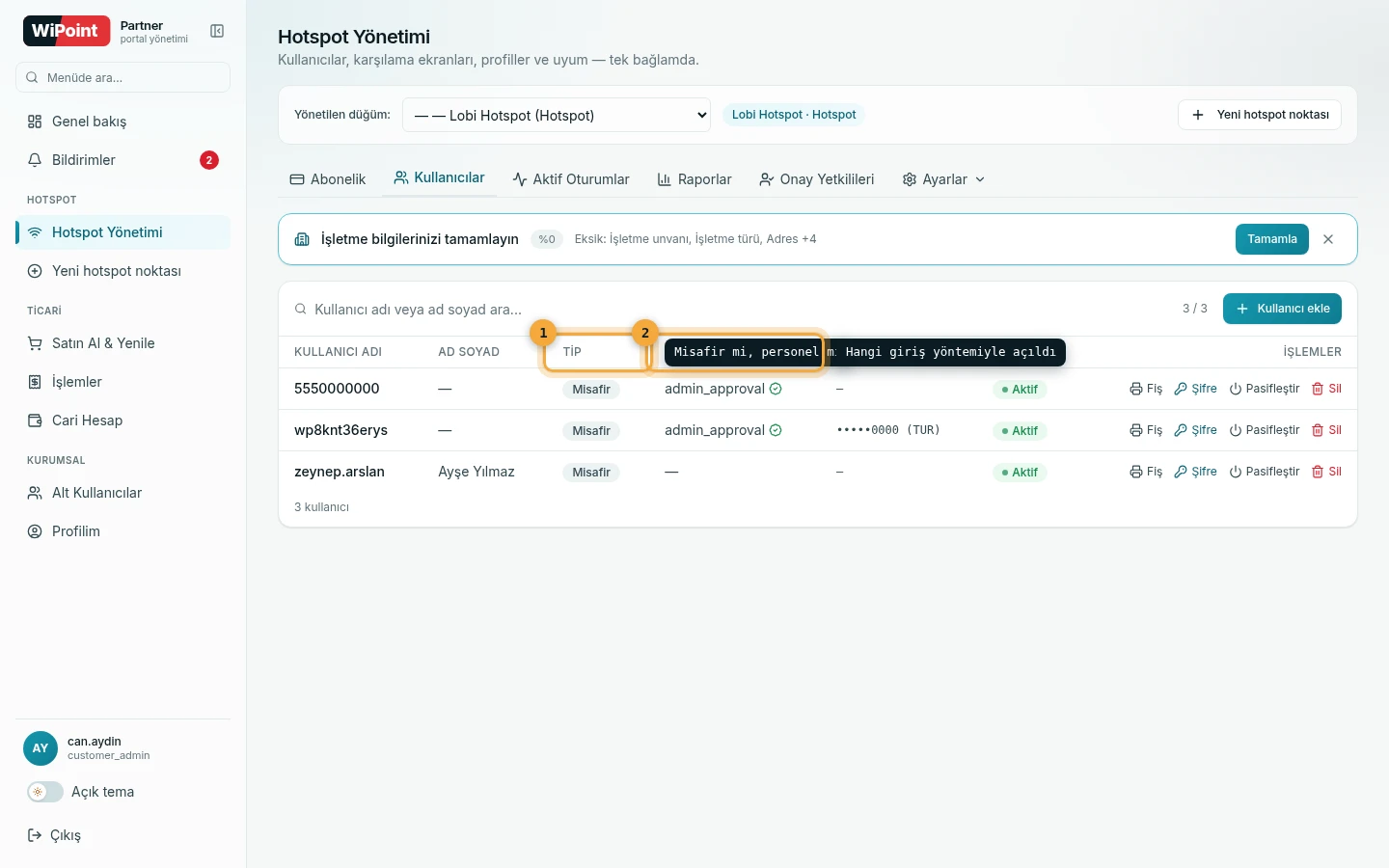Switch to the Abonelik tab
The height and width of the screenshot is (868, 1389).
[x=328, y=179]
